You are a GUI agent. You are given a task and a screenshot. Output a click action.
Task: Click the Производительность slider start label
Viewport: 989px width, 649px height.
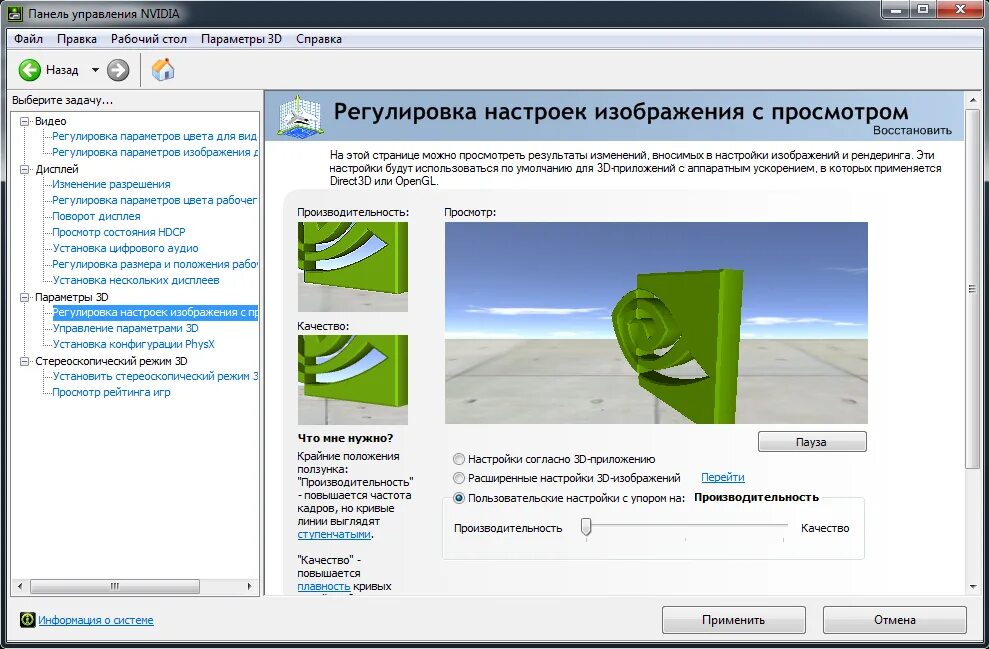508,528
